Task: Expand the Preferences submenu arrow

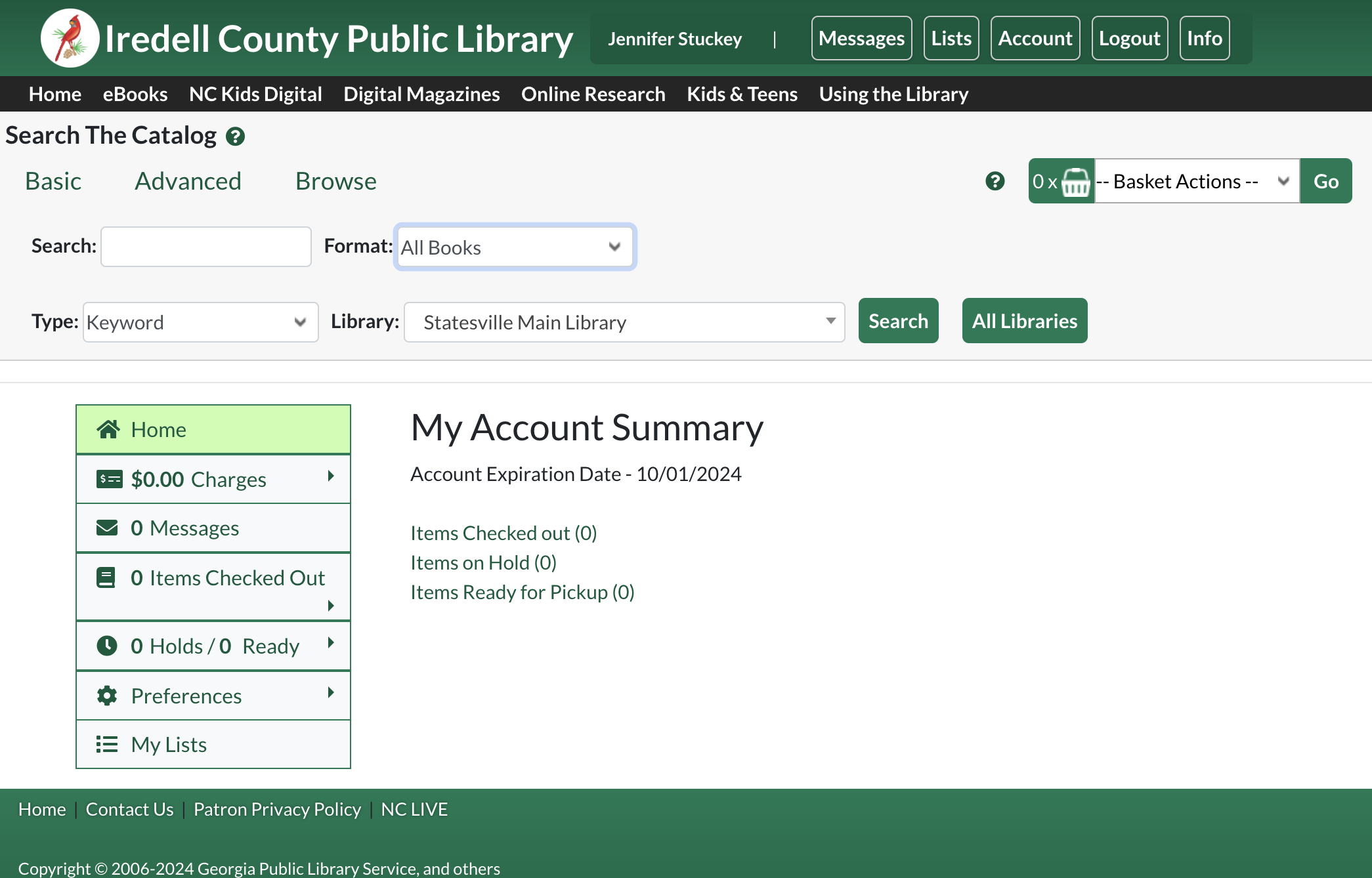Action: [x=331, y=693]
